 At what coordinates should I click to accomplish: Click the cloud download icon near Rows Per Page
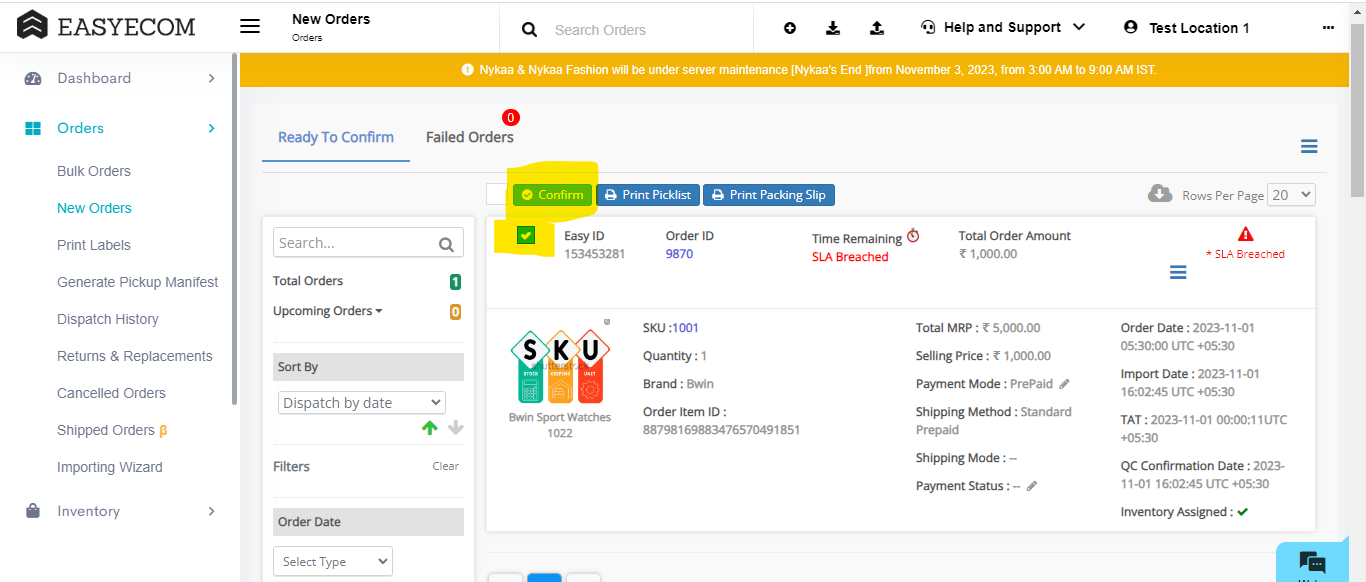(1160, 194)
